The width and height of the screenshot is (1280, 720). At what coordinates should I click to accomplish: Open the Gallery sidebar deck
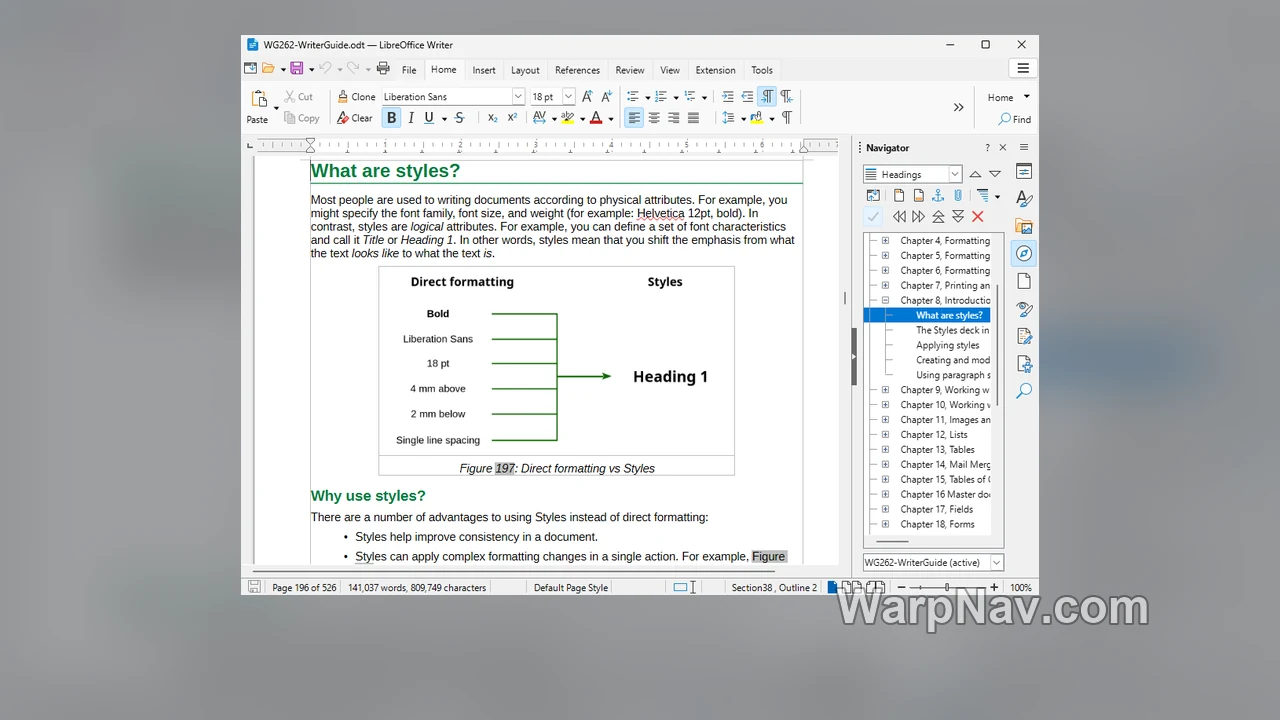(x=1023, y=226)
